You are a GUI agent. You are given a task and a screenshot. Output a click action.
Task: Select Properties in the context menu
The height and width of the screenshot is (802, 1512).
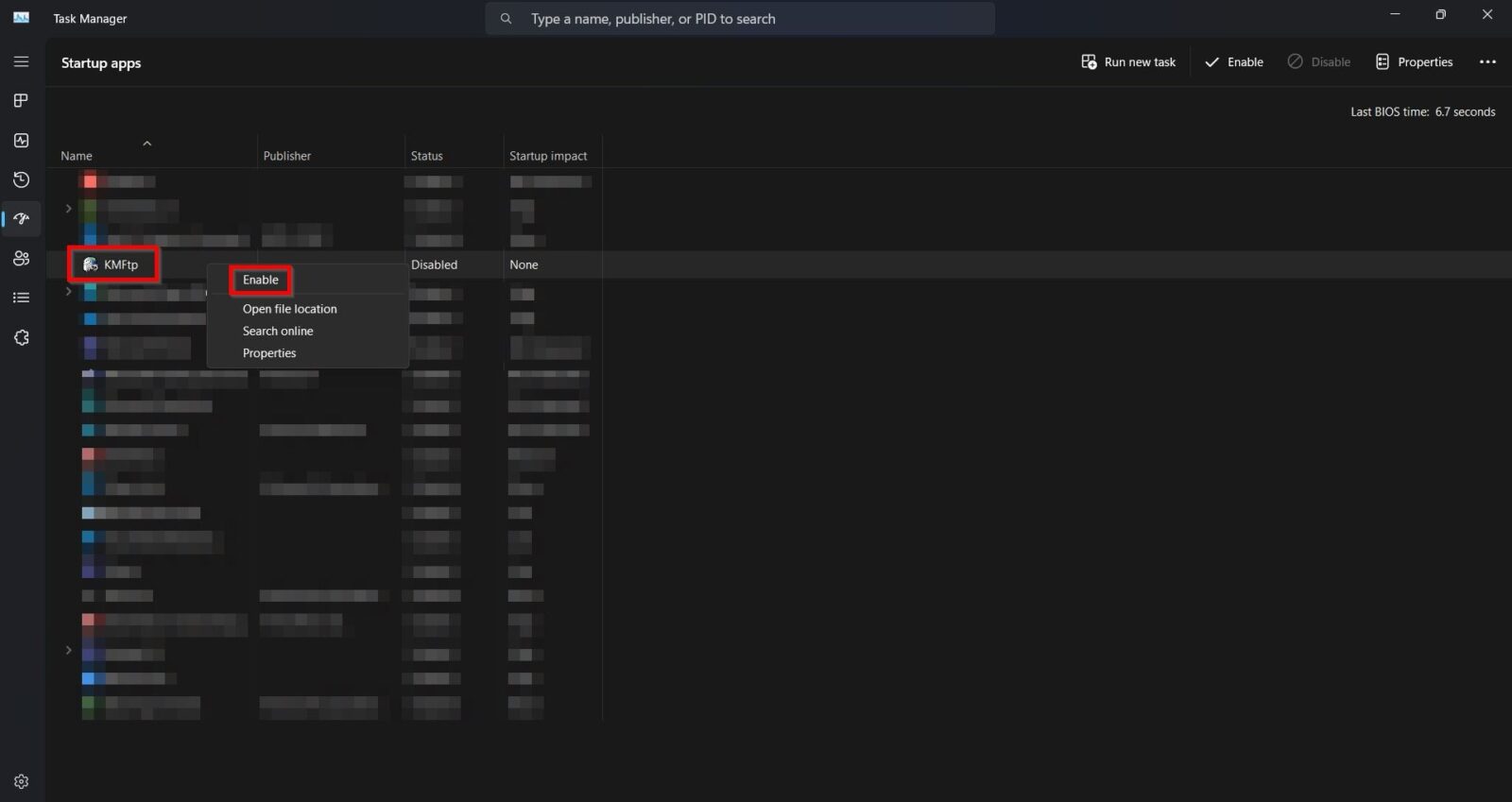(269, 353)
